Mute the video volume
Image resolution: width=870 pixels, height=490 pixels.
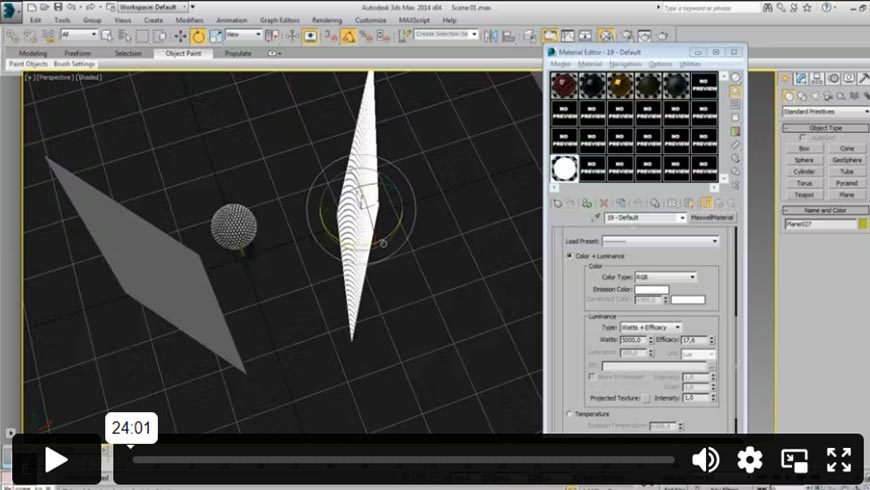coord(705,460)
